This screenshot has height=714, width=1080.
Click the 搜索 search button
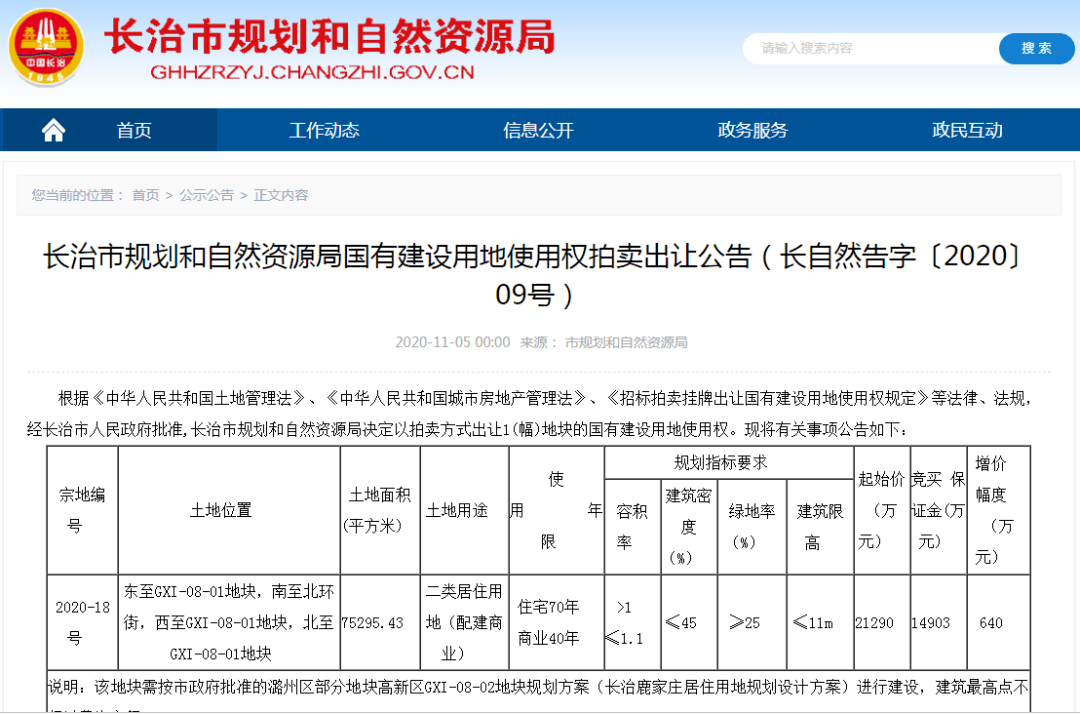coord(1036,48)
